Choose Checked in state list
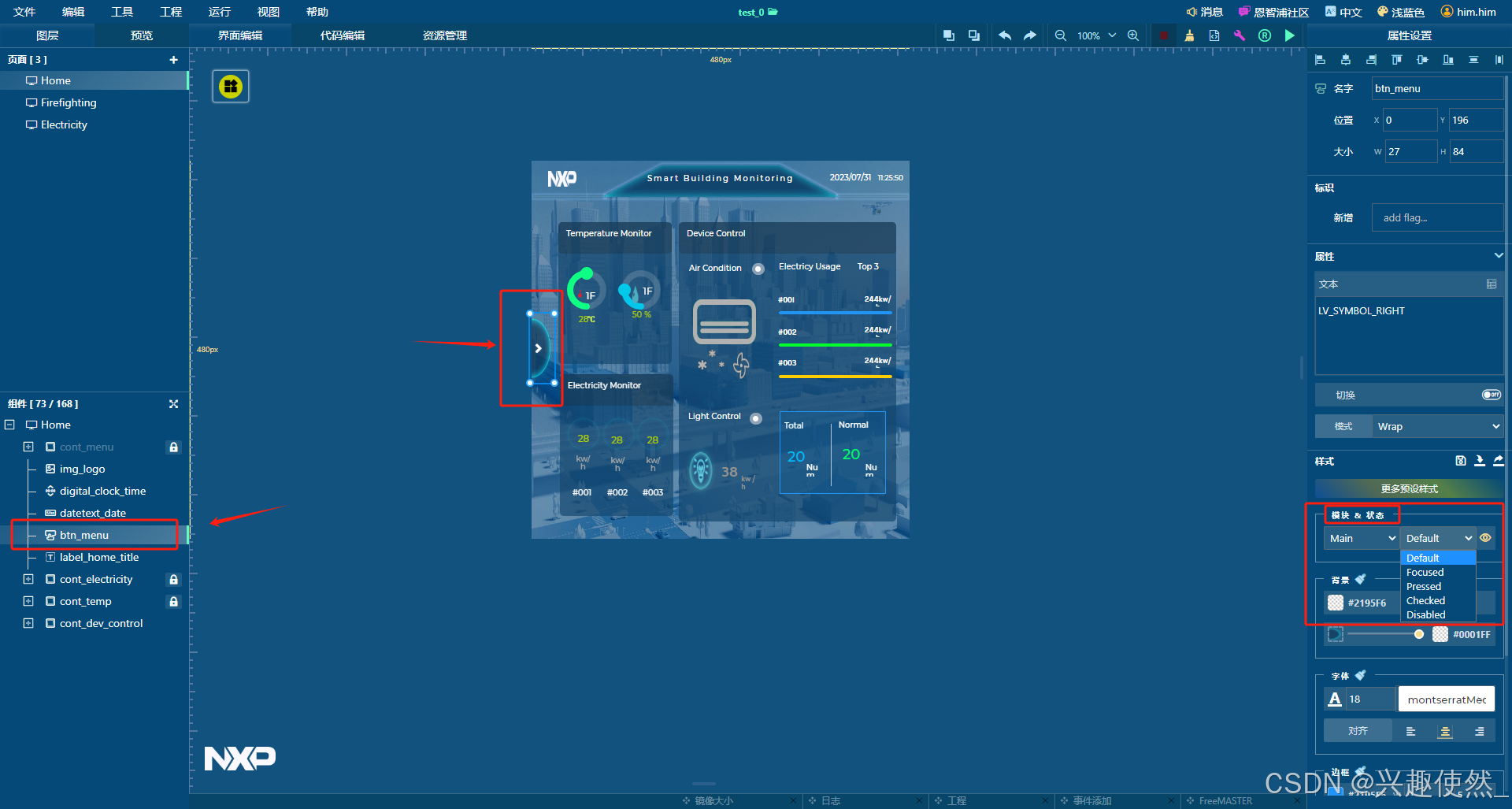1512x809 pixels. [x=1438, y=600]
